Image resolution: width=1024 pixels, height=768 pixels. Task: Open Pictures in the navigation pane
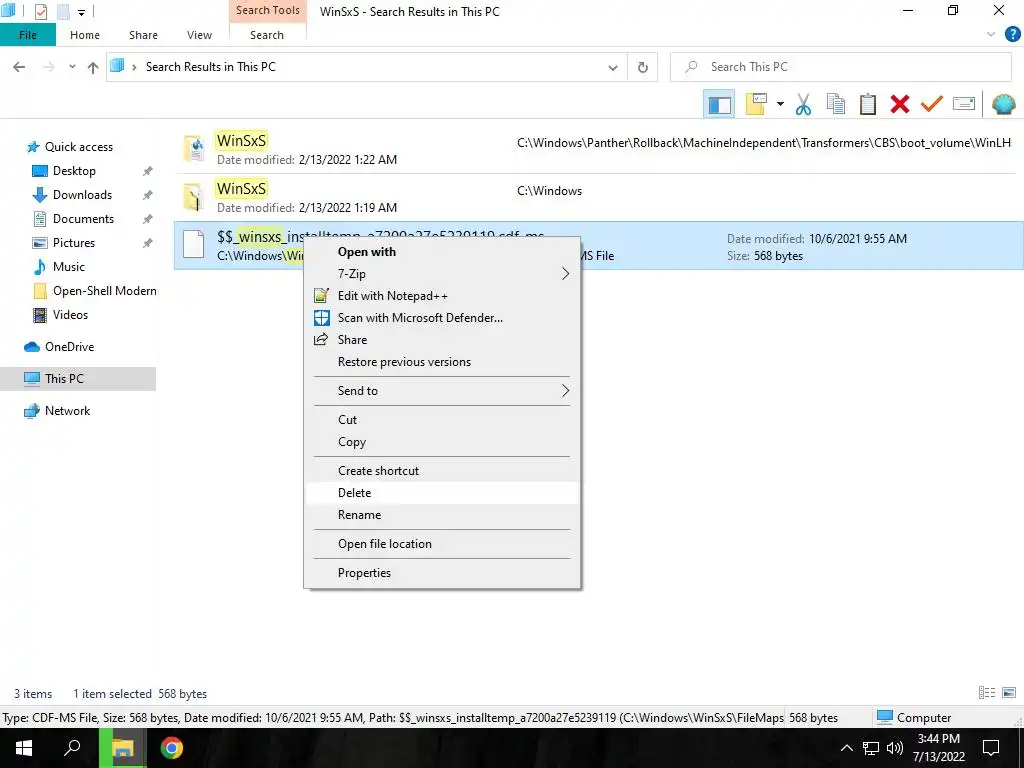click(x=73, y=243)
